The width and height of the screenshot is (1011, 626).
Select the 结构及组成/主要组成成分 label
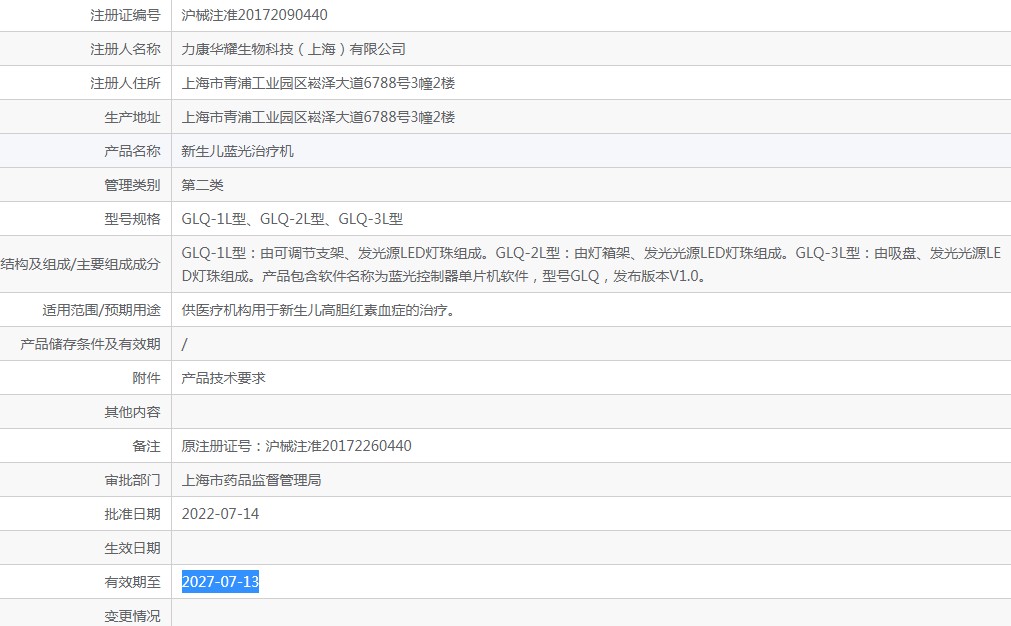tap(81, 264)
